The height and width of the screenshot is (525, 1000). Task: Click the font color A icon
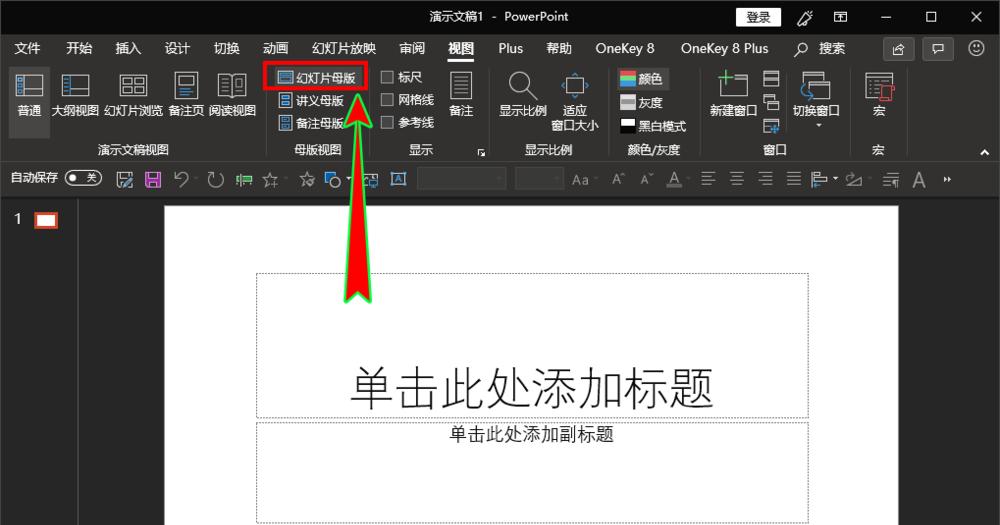click(674, 180)
